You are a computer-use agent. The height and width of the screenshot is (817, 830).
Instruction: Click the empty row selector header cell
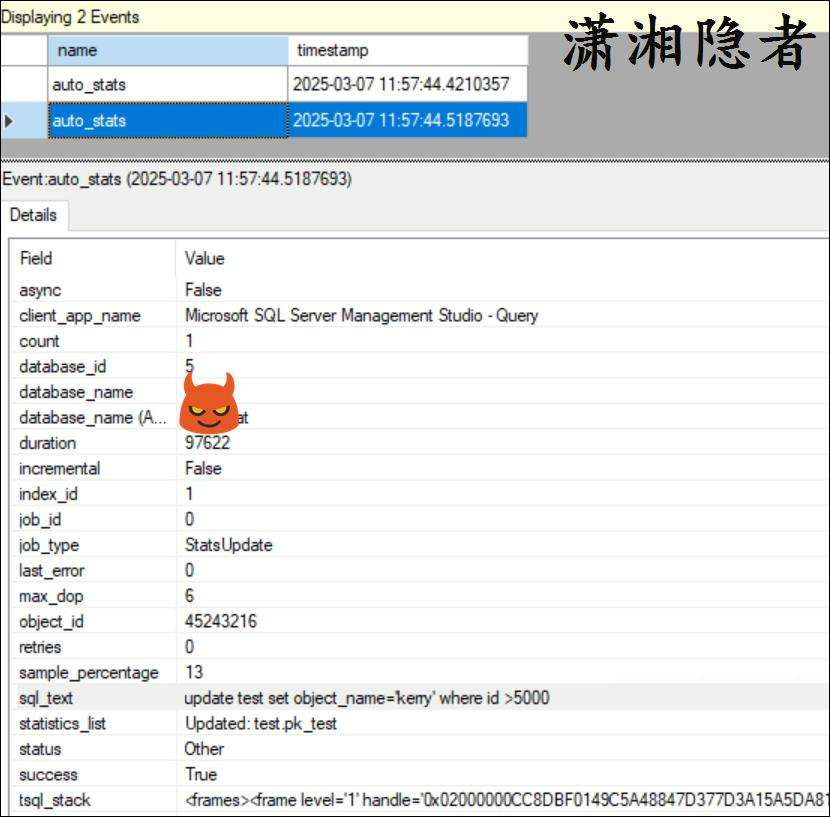point(24,51)
